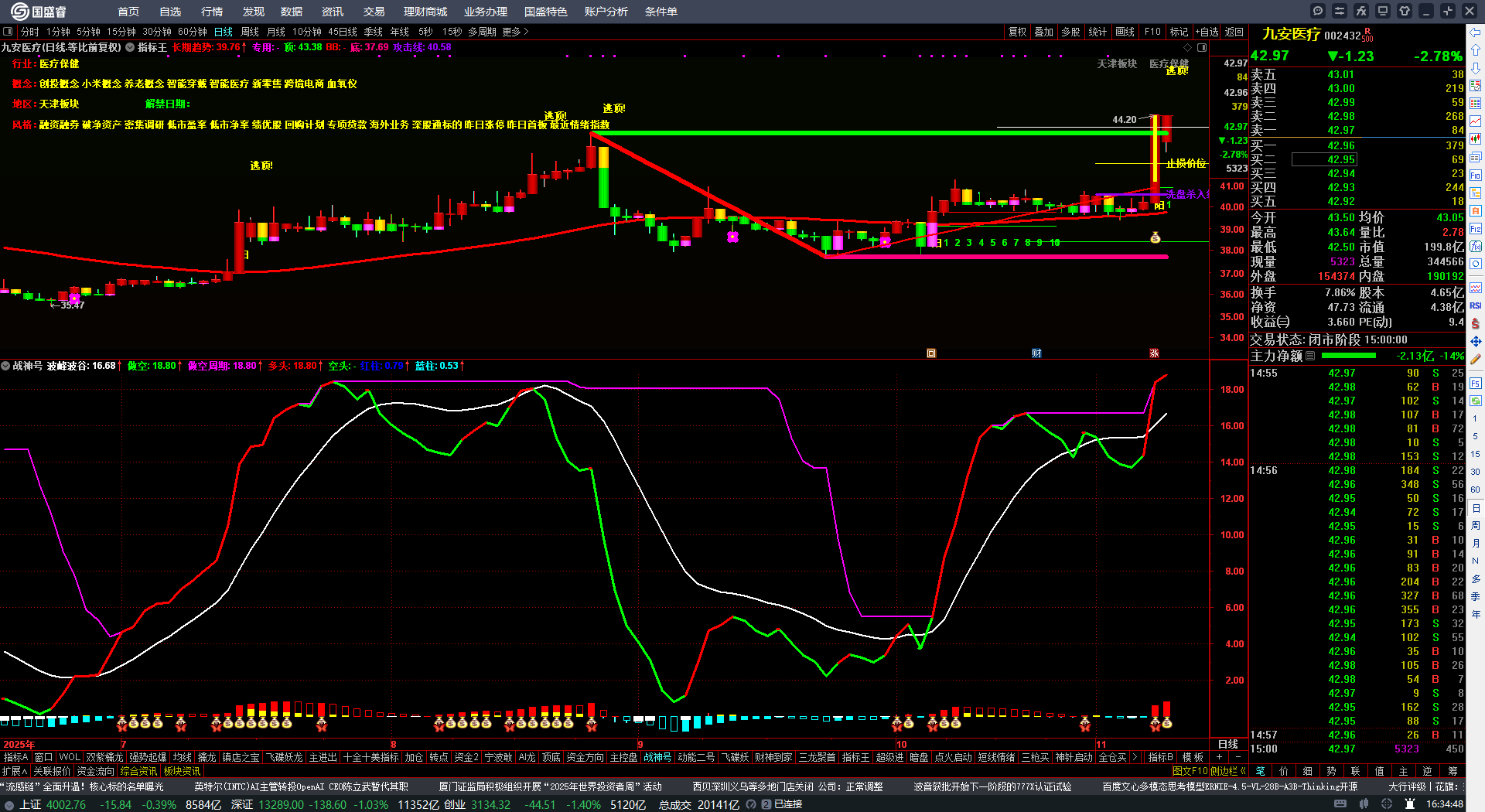Click the F10 info icon in right sidebar
The image size is (1485, 812).
(1476, 176)
